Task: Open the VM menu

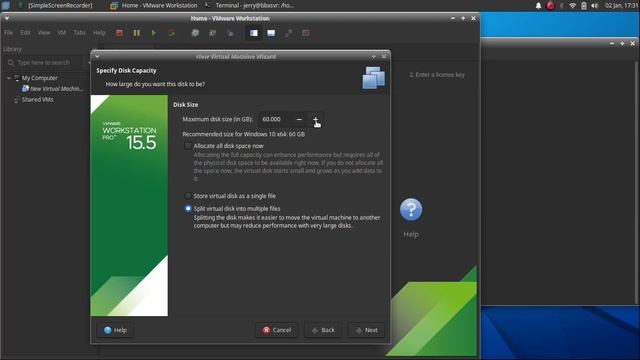Action: (62, 33)
